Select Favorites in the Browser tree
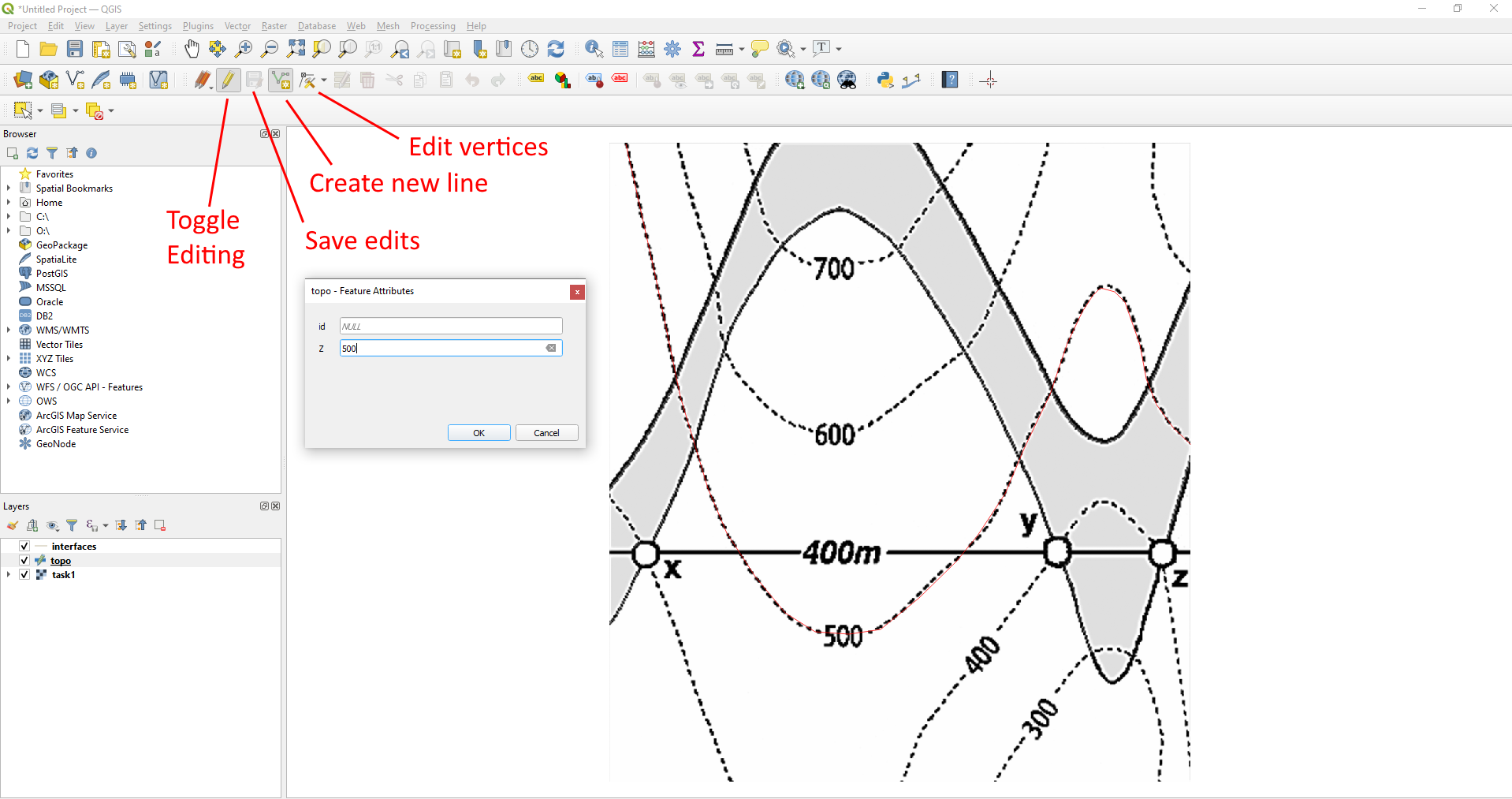Screen dimensions: 1512x799 (54, 174)
